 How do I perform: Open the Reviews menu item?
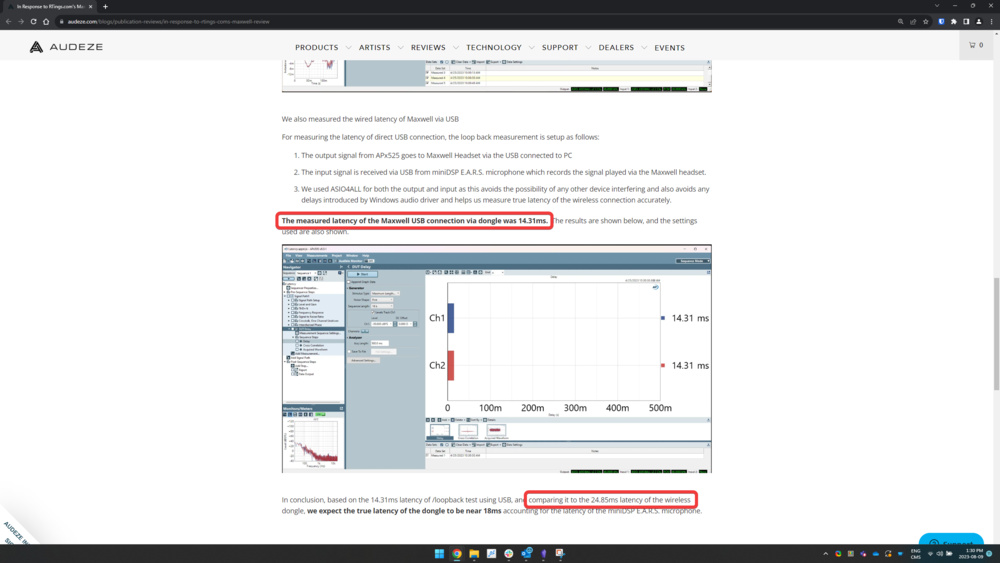tap(428, 48)
